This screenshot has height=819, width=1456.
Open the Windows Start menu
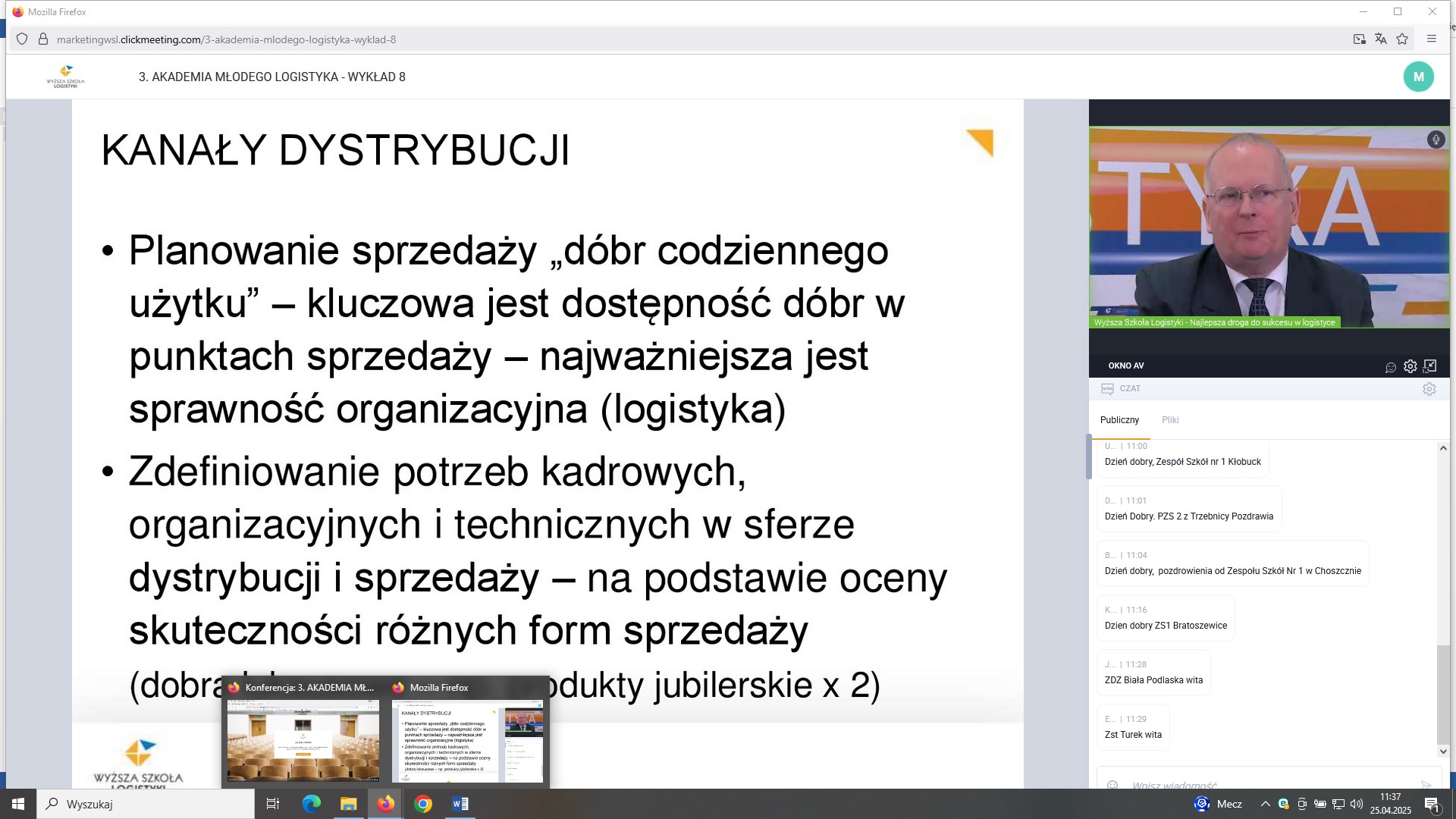18,804
